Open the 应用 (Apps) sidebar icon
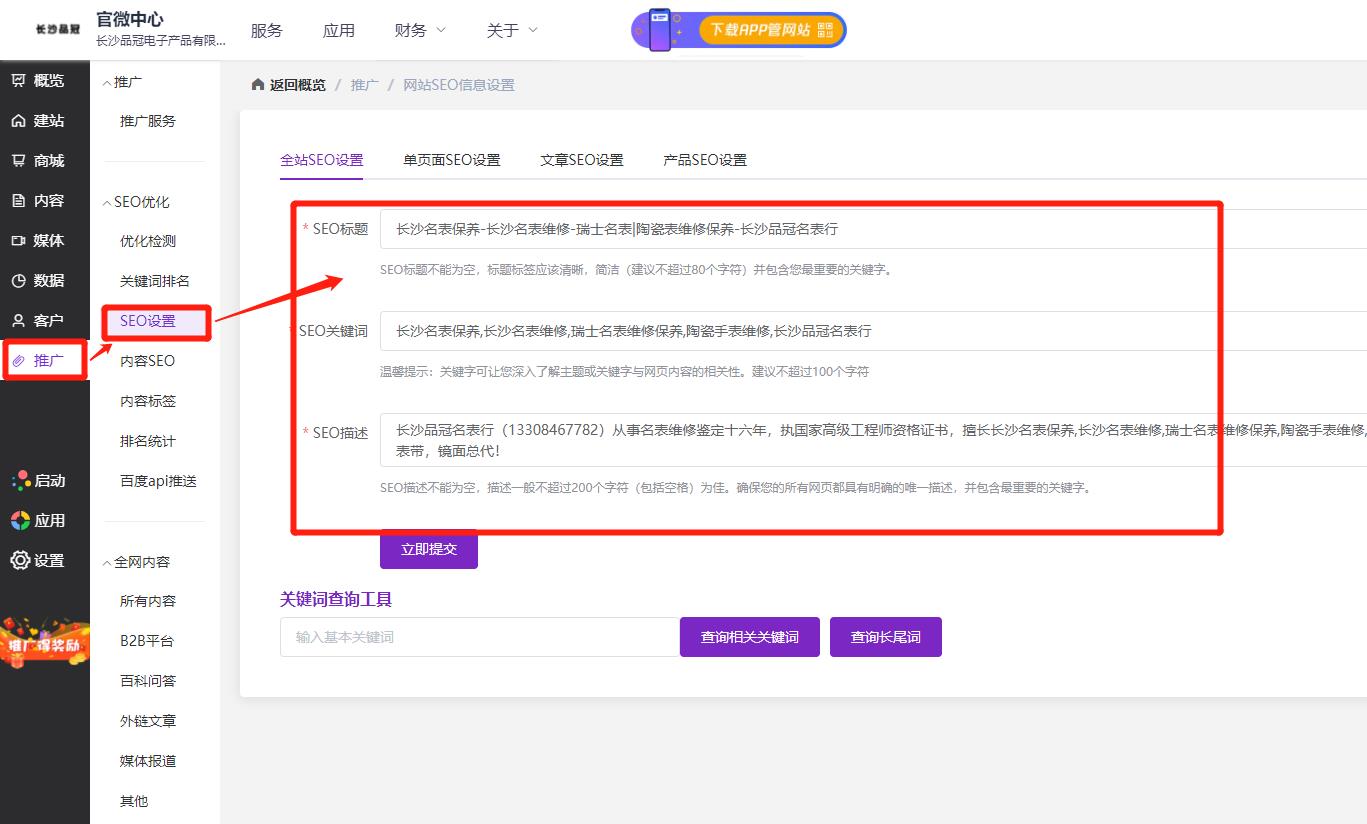Image resolution: width=1367 pixels, height=824 pixels. point(44,520)
